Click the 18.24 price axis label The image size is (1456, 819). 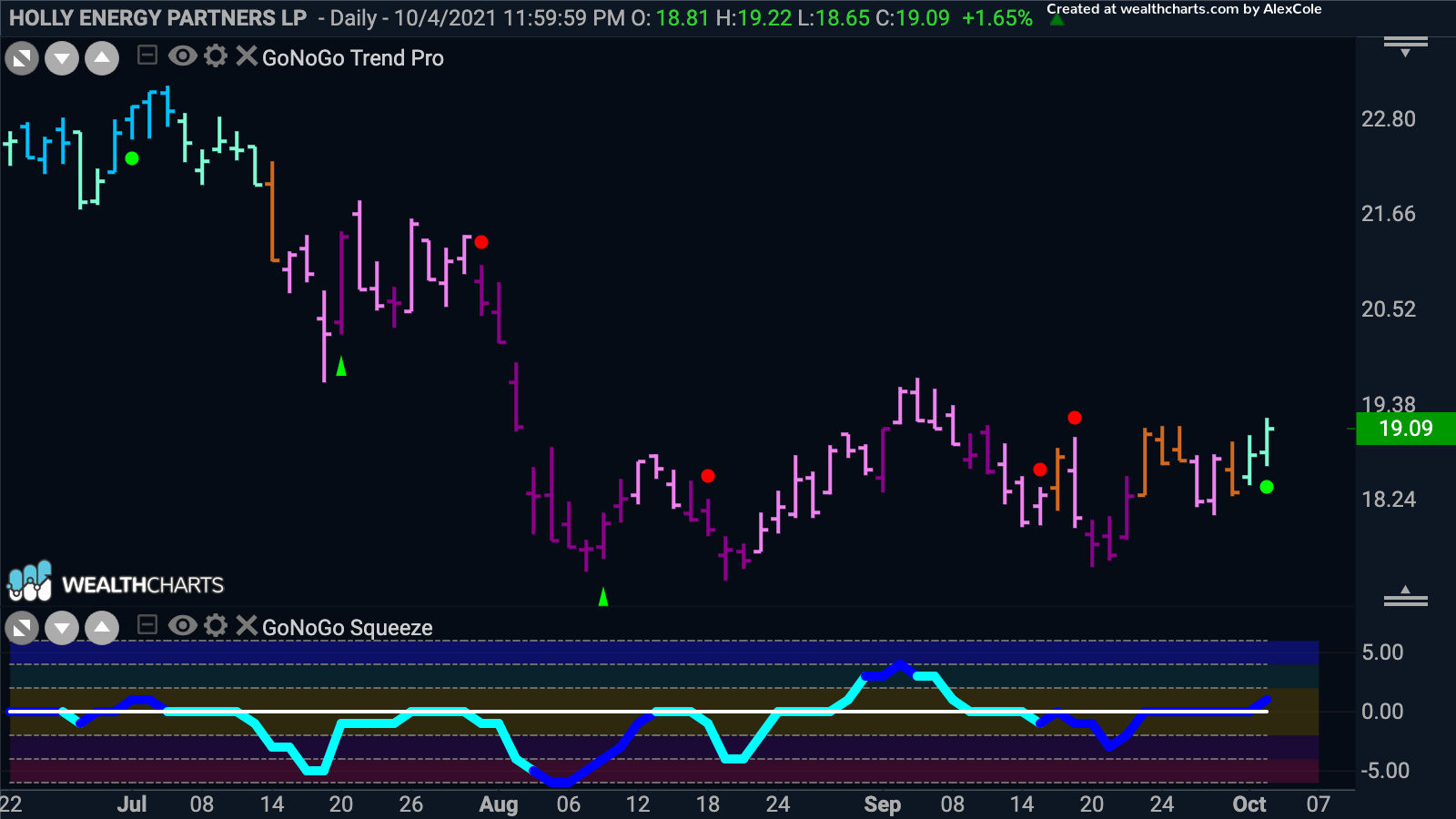(x=1389, y=500)
